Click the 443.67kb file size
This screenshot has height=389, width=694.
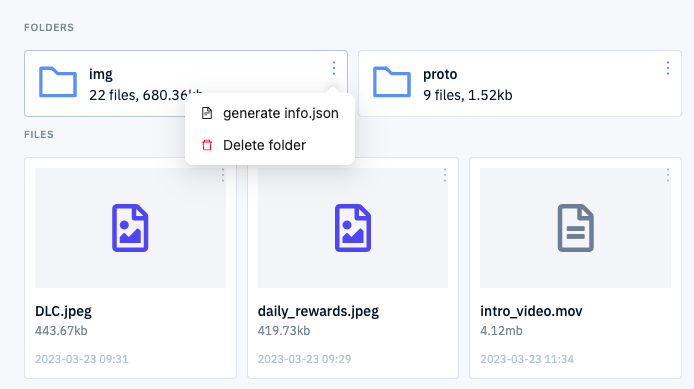pos(61,331)
